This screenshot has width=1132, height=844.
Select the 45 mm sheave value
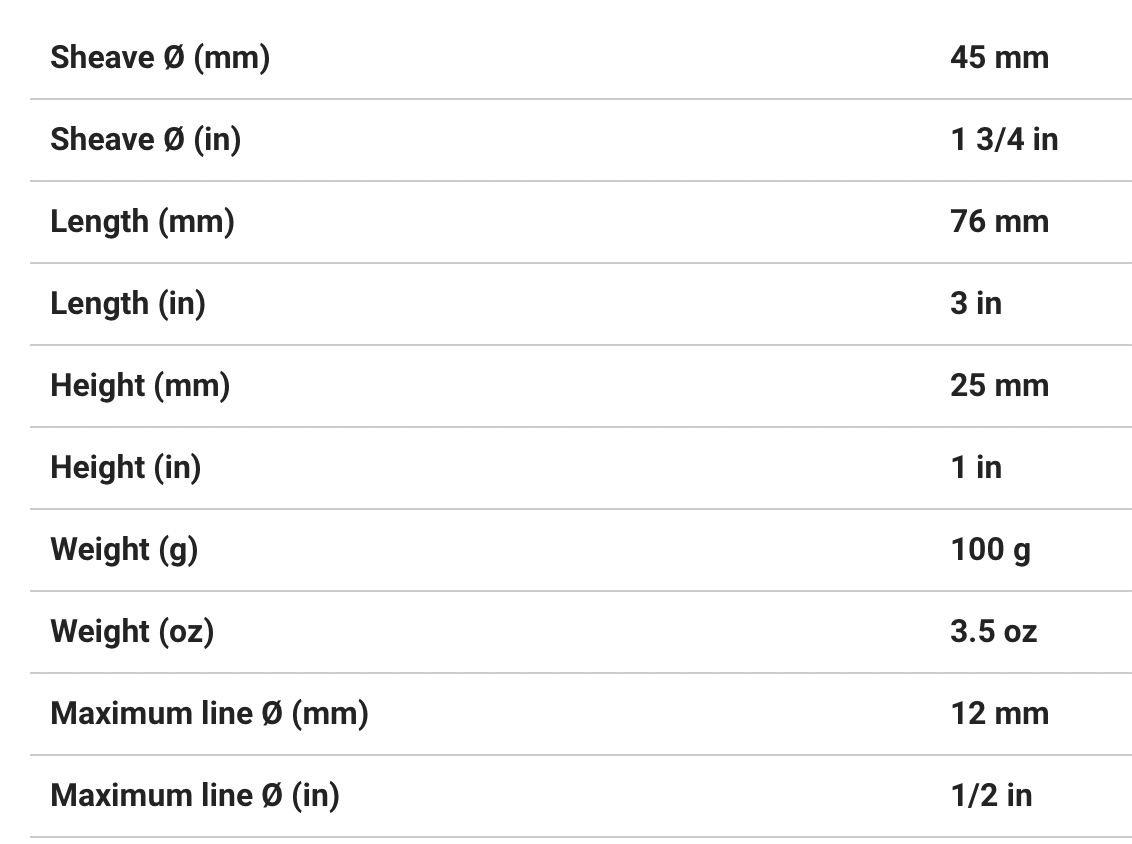coord(999,58)
